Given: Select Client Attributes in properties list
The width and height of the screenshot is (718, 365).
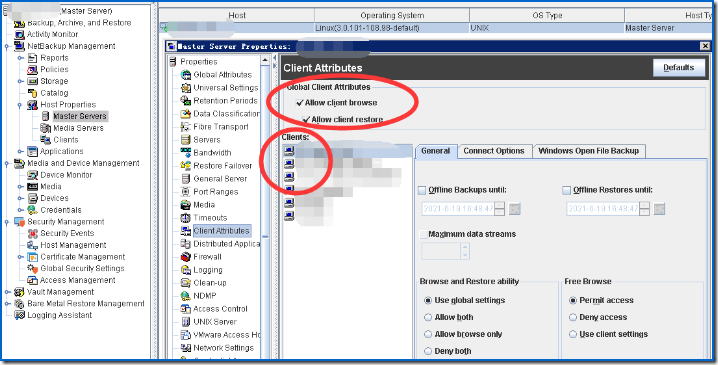Looking at the screenshot, I should 221,231.
